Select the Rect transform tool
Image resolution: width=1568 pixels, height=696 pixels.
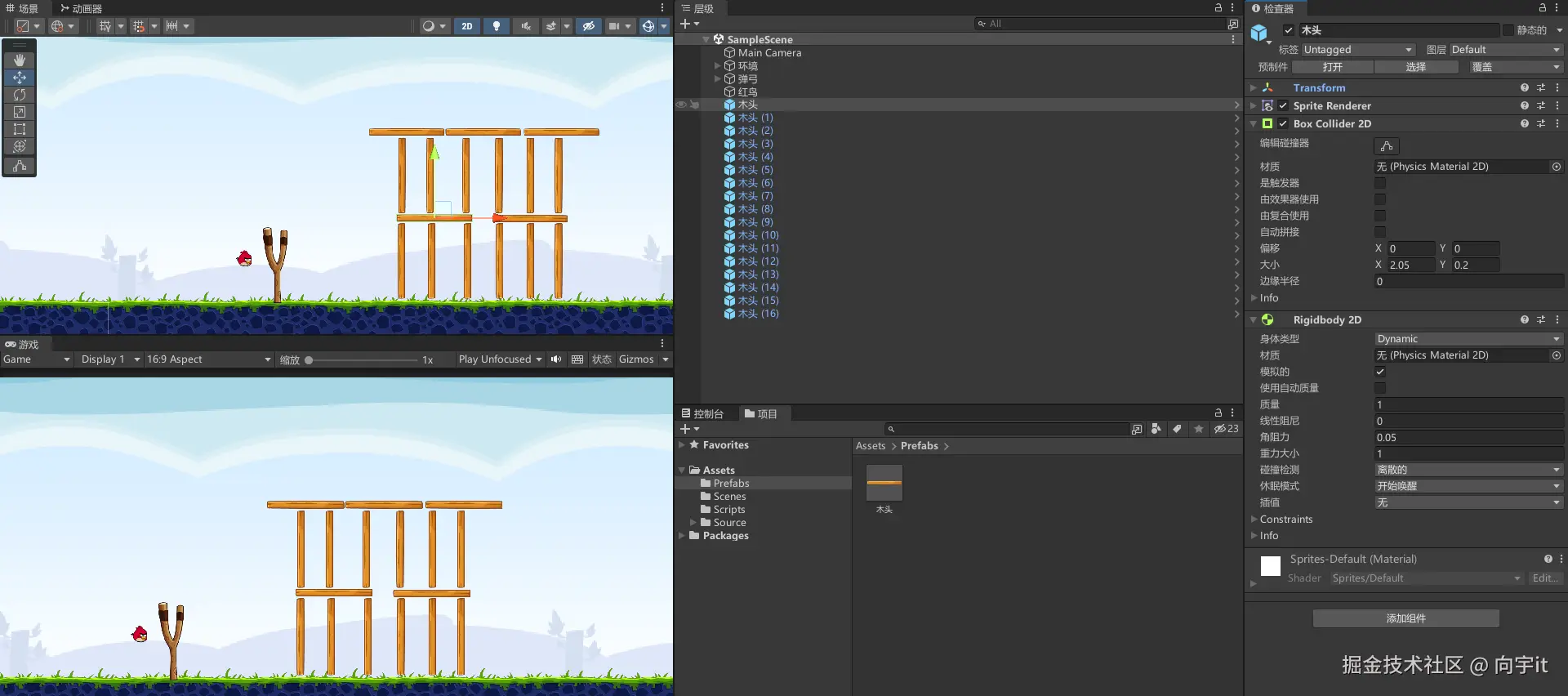[x=20, y=129]
